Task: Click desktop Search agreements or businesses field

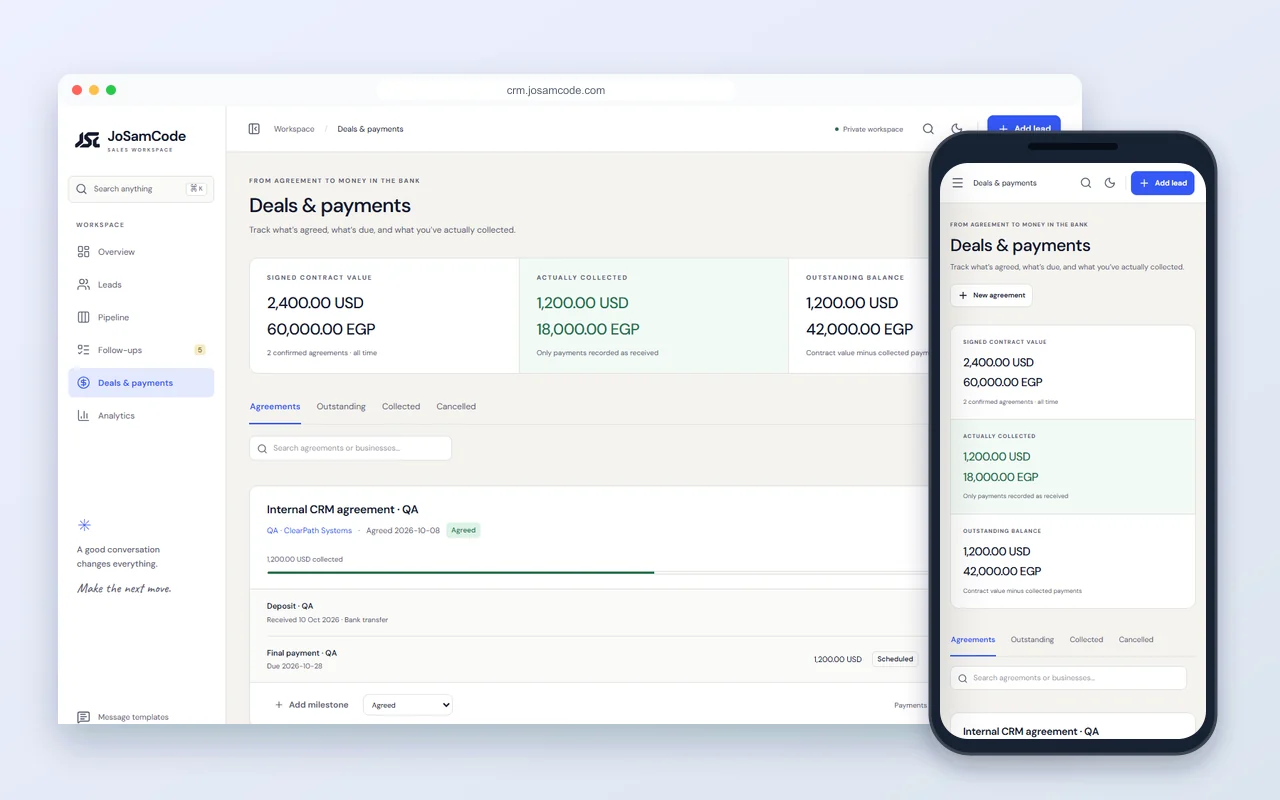Action: click(x=350, y=448)
